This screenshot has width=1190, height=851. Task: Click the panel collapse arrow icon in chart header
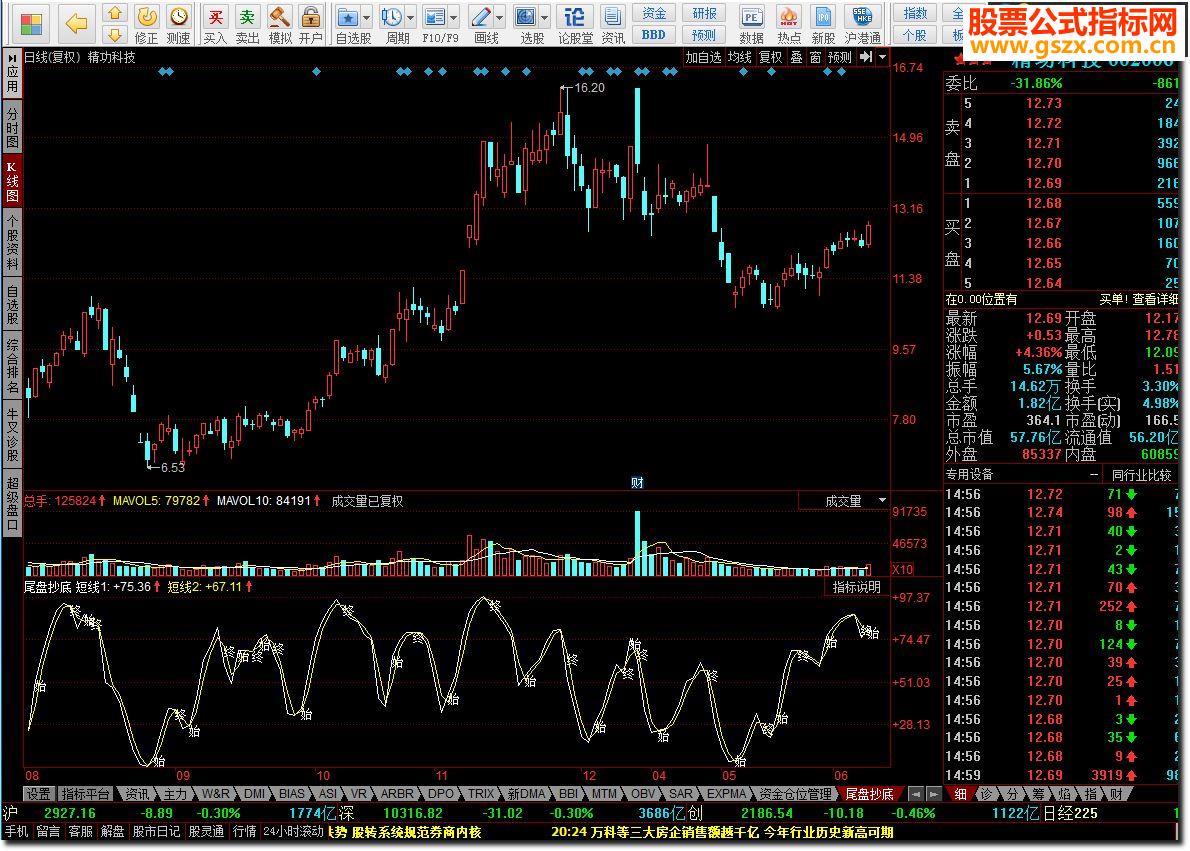click(866, 57)
